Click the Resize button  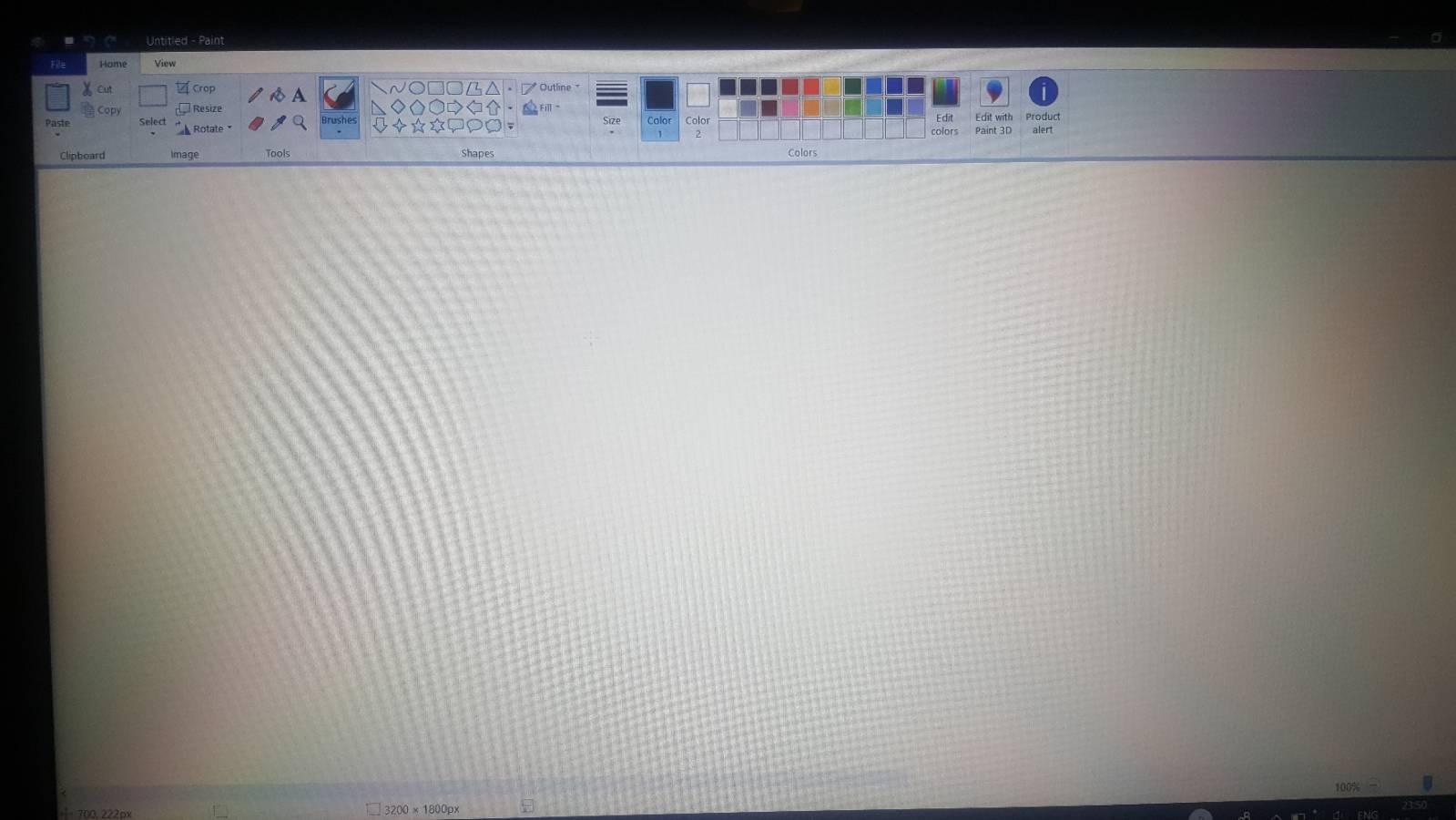pyautogui.click(x=199, y=108)
